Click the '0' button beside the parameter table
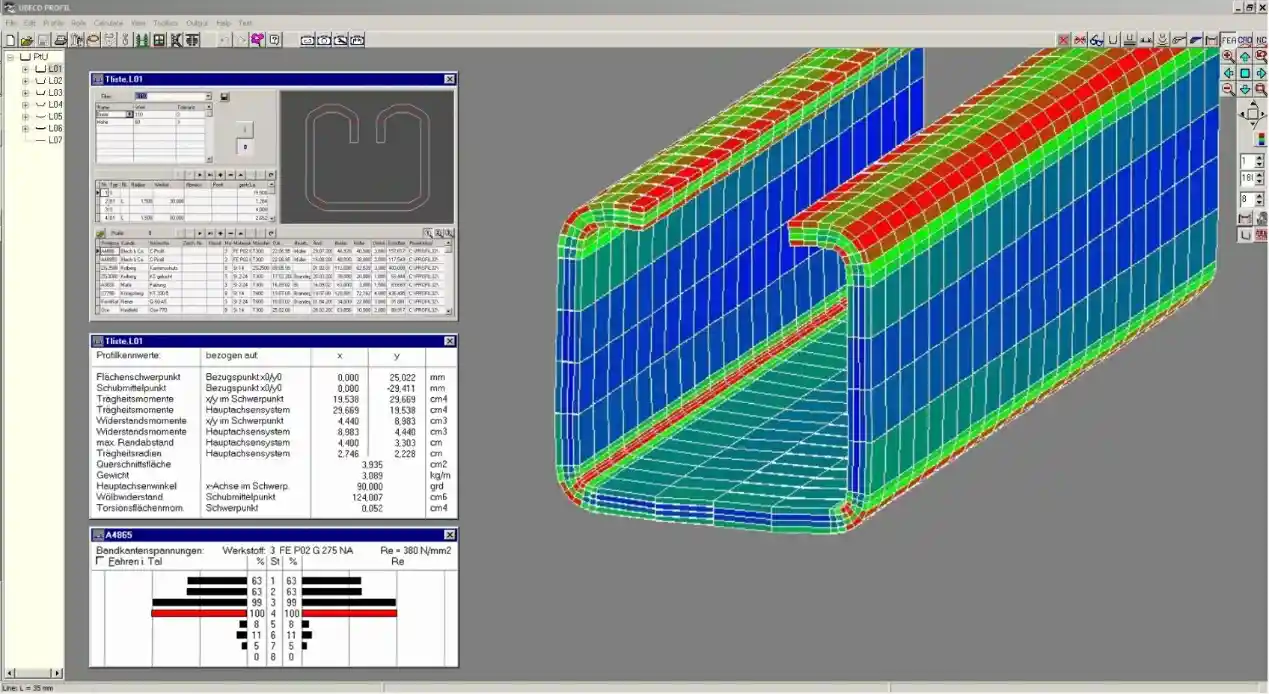This screenshot has width=1269, height=694. tap(244, 147)
